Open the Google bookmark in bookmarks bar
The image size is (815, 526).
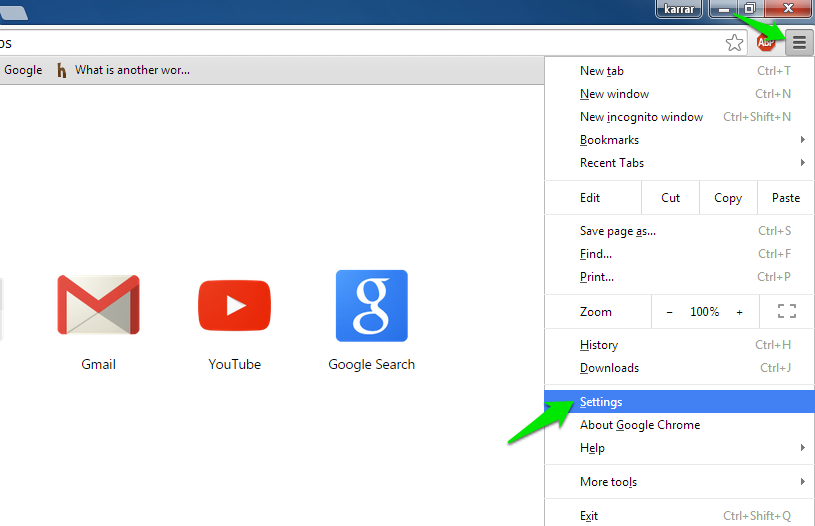(23, 70)
